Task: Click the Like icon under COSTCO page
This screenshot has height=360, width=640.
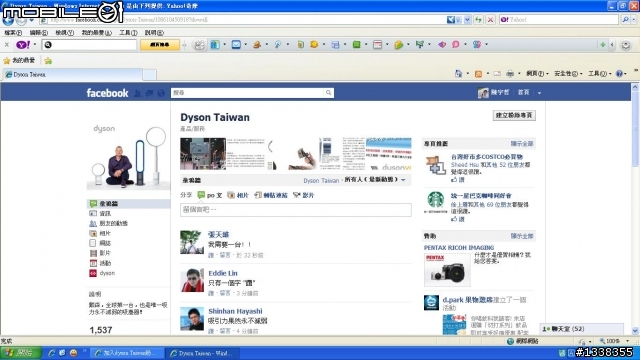Action: [x=454, y=180]
